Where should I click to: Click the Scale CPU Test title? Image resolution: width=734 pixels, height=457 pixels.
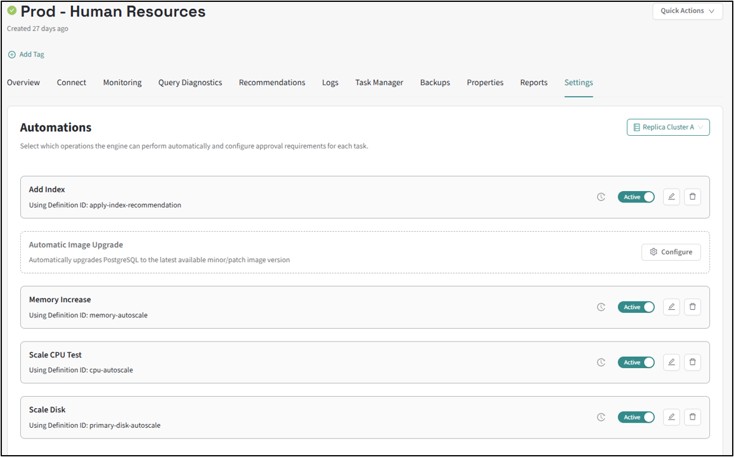click(55, 355)
